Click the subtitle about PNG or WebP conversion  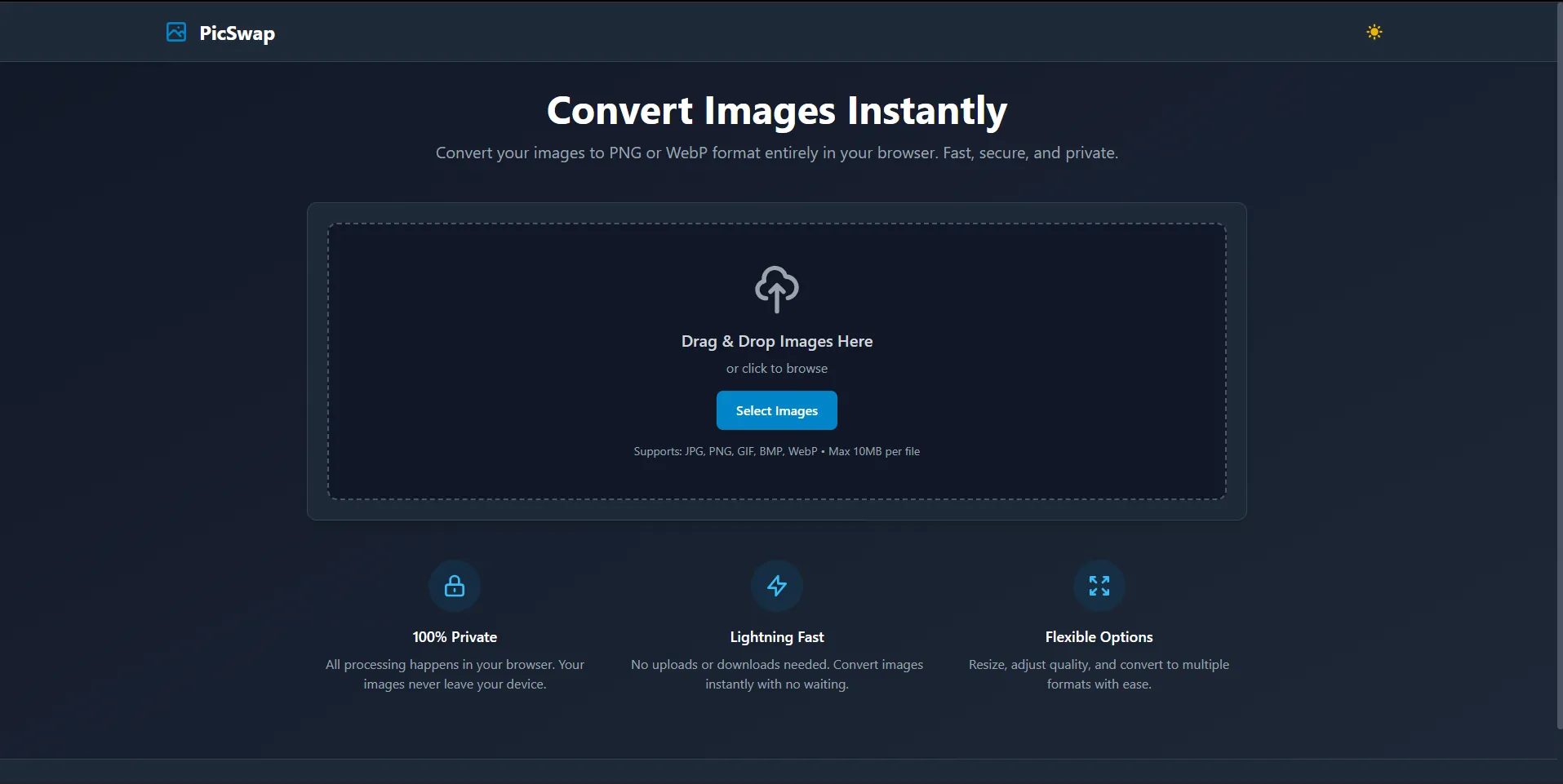[776, 153]
